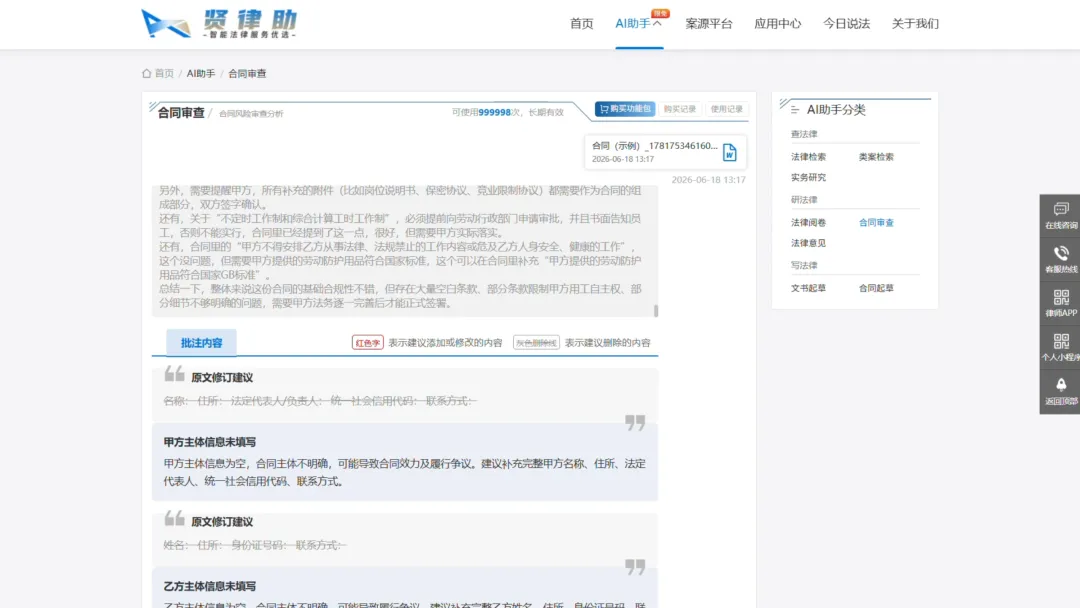Open 应用中心 in top navigation
The height and width of the screenshot is (608, 1080).
(778, 23)
